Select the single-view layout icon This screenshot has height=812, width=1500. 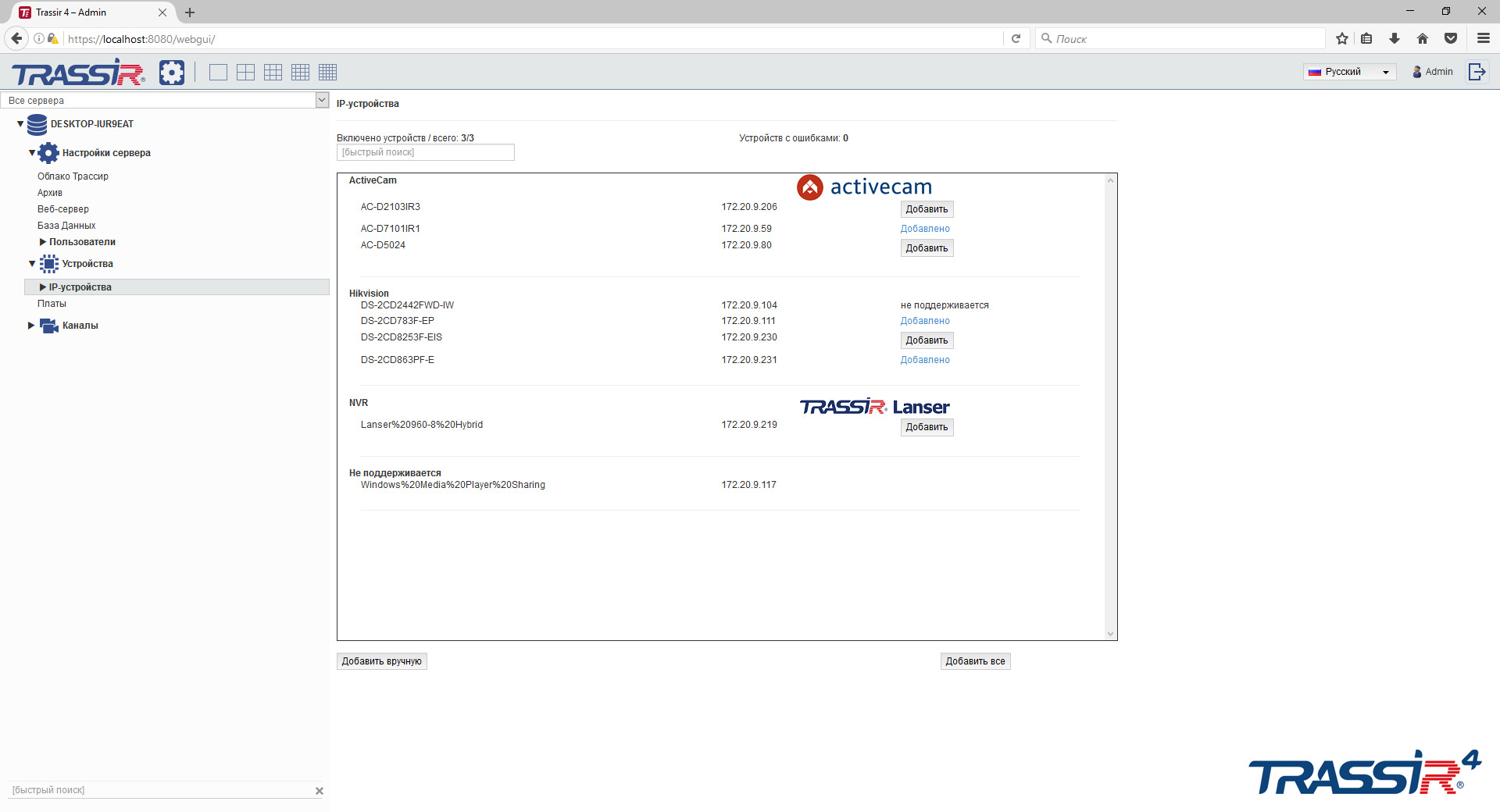[218, 72]
